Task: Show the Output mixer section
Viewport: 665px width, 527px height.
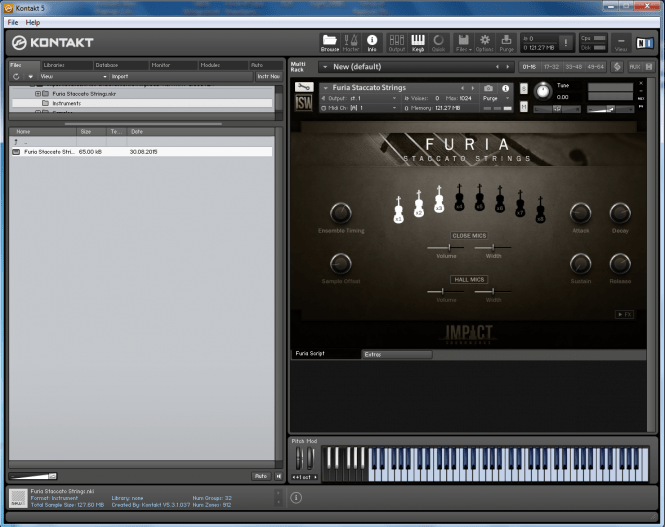Action: point(397,43)
